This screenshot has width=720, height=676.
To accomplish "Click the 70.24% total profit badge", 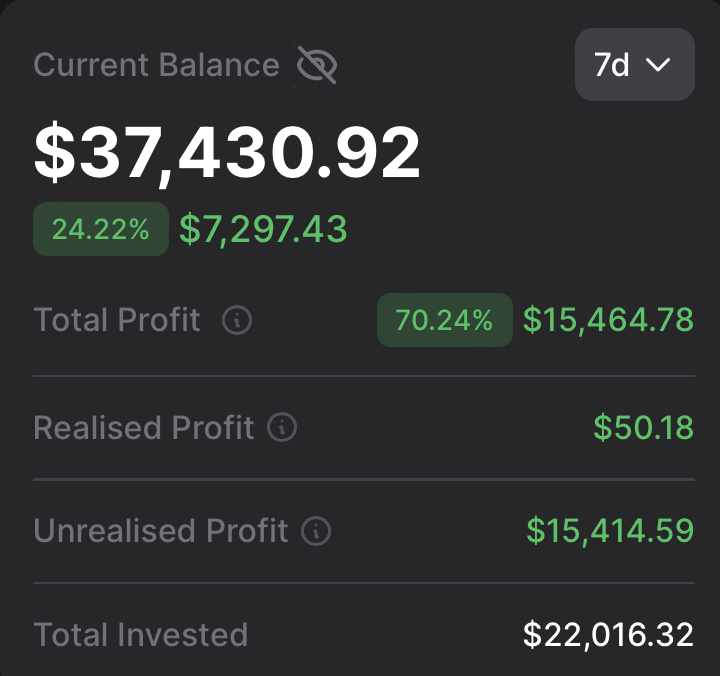I will point(444,320).
